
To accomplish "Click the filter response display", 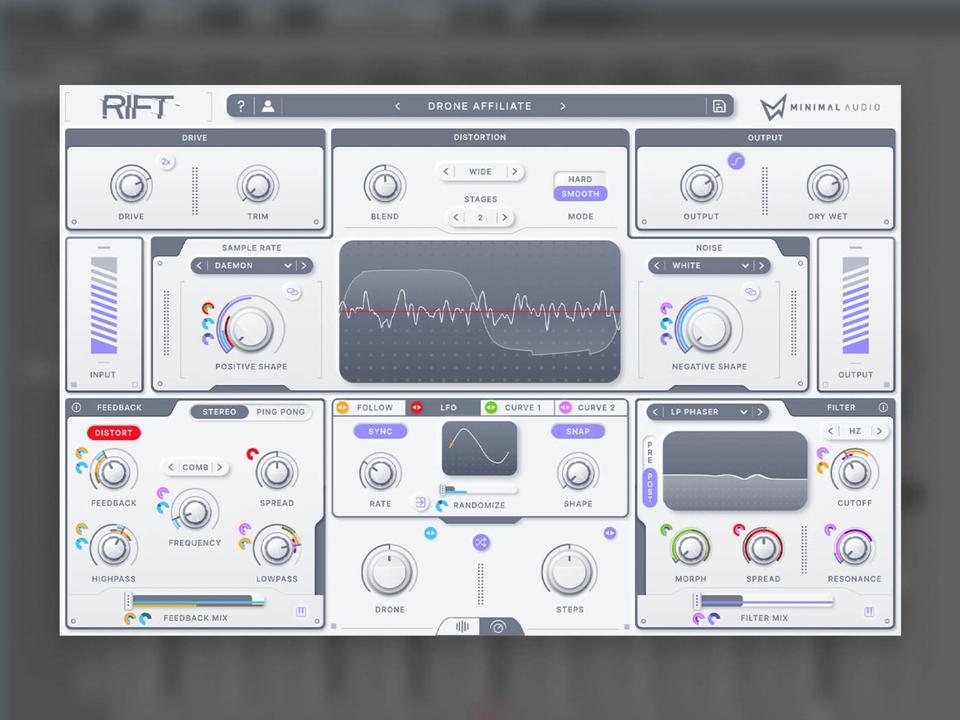I will point(735,470).
